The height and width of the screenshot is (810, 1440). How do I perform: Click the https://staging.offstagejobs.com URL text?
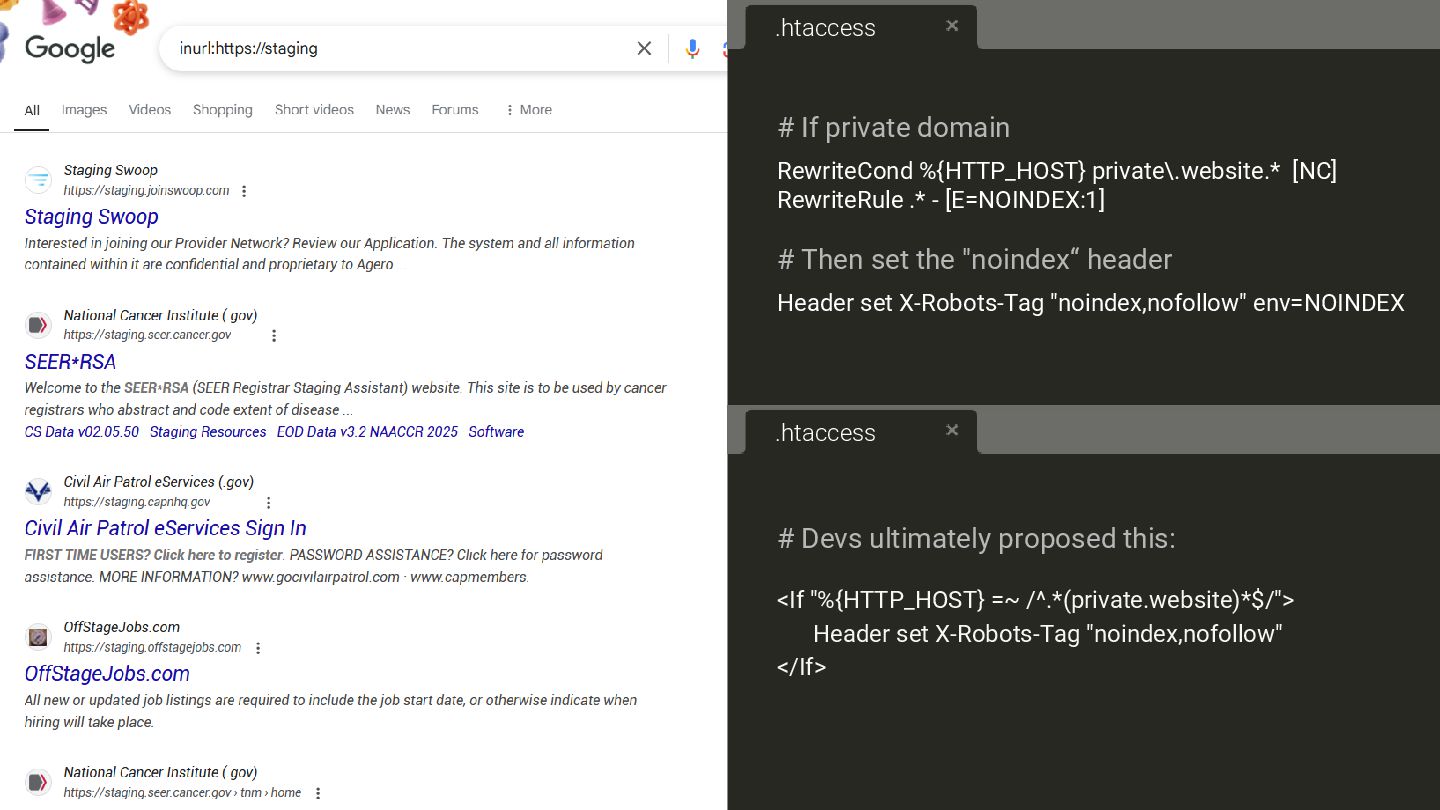(152, 648)
